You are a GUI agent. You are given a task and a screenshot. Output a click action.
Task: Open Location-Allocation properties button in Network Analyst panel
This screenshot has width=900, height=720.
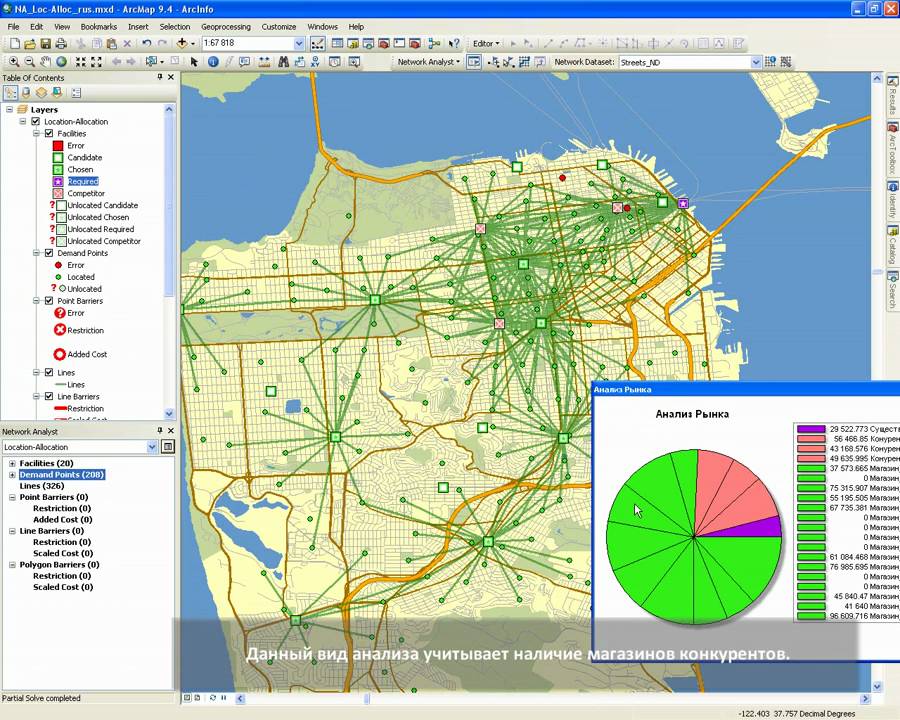168,447
